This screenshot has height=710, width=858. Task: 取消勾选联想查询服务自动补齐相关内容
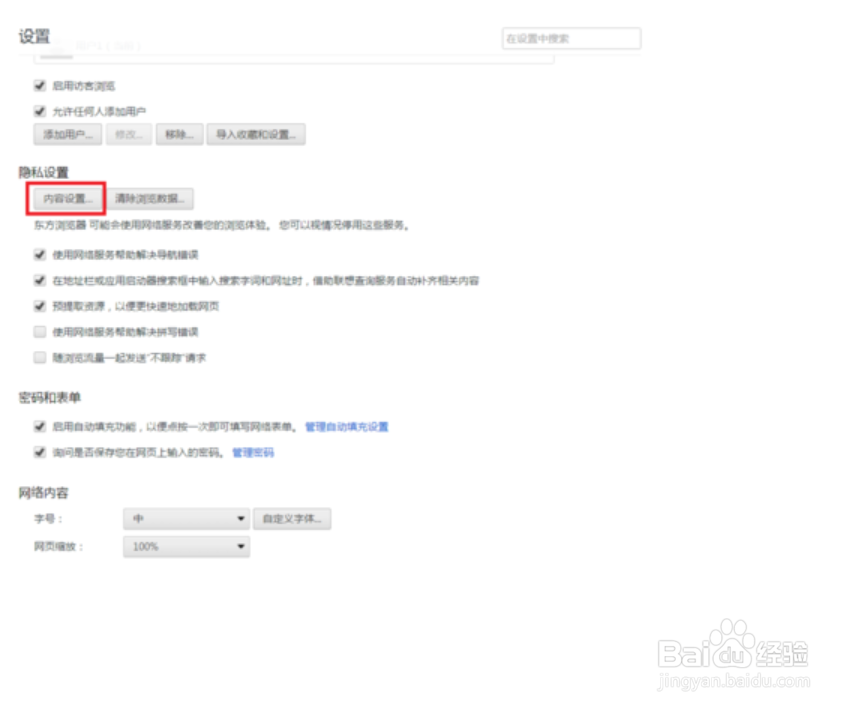point(39,281)
